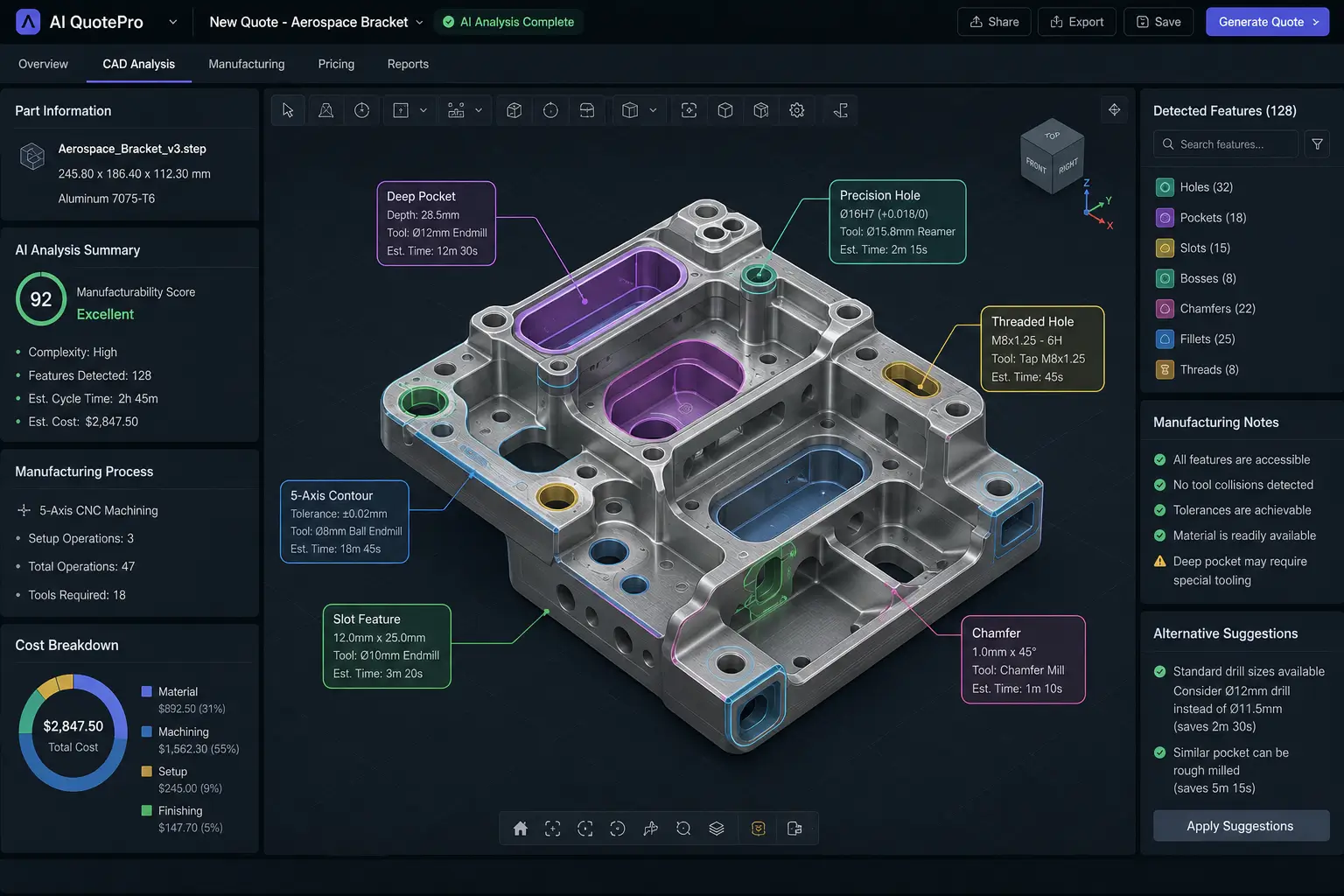Click the zoom-to-fit frame icon
The width and height of the screenshot is (1344, 896).
[553, 829]
